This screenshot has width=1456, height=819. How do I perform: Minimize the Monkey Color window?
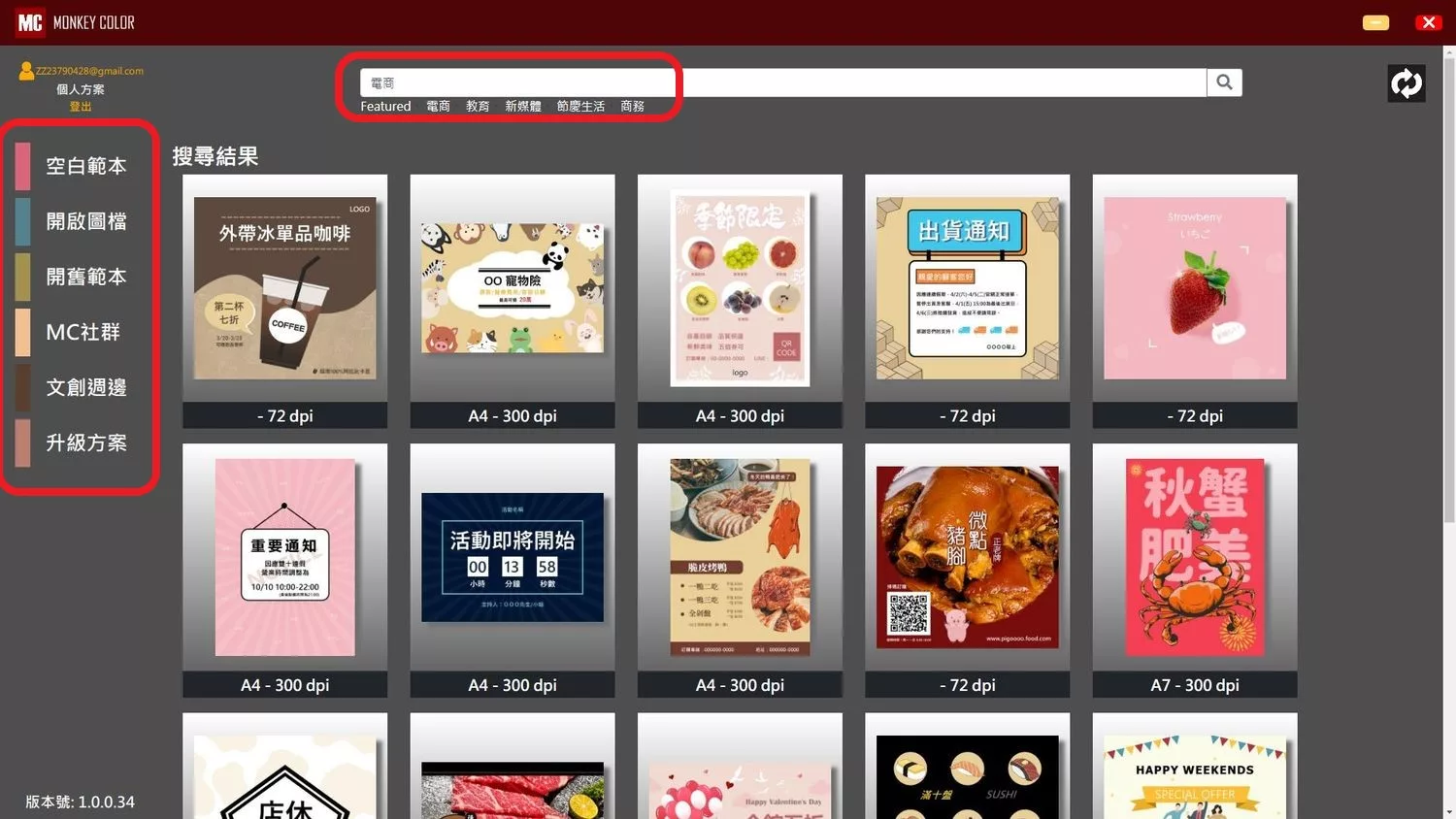[x=1375, y=22]
